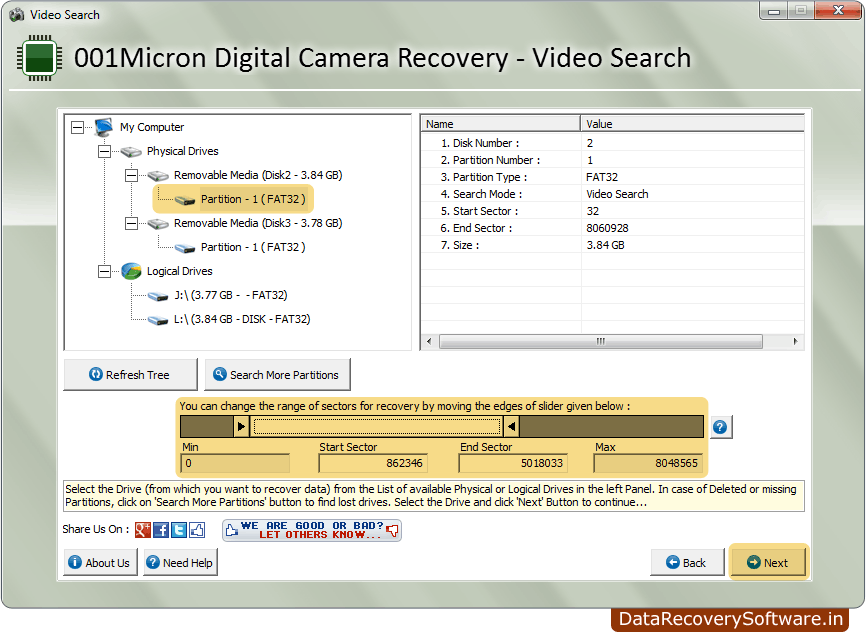Click the left slider handle arrow
This screenshot has width=866, height=632.
[x=241, y=426]
